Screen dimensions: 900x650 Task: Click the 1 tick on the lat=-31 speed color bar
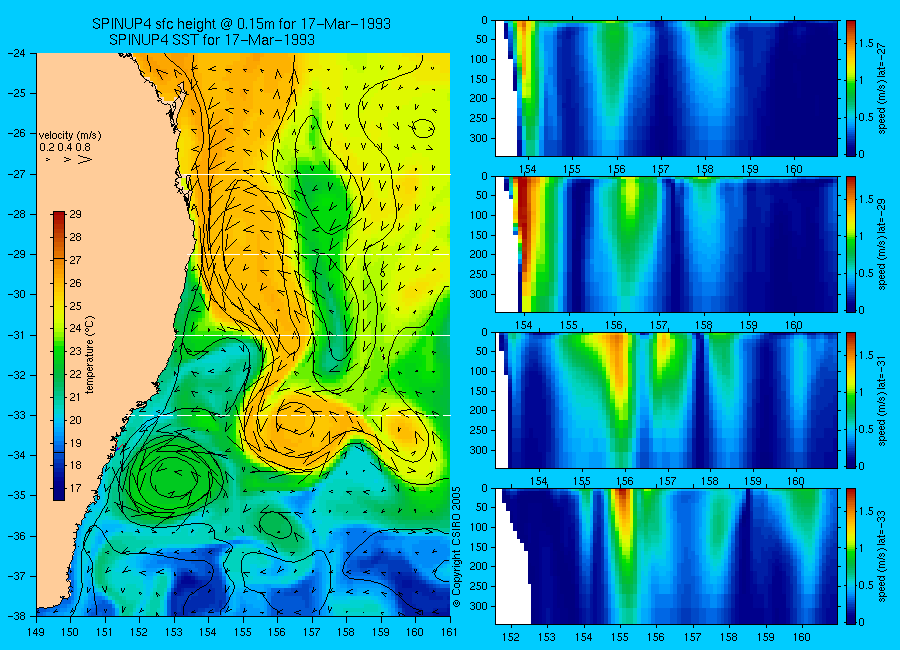[x=862, y=392]
